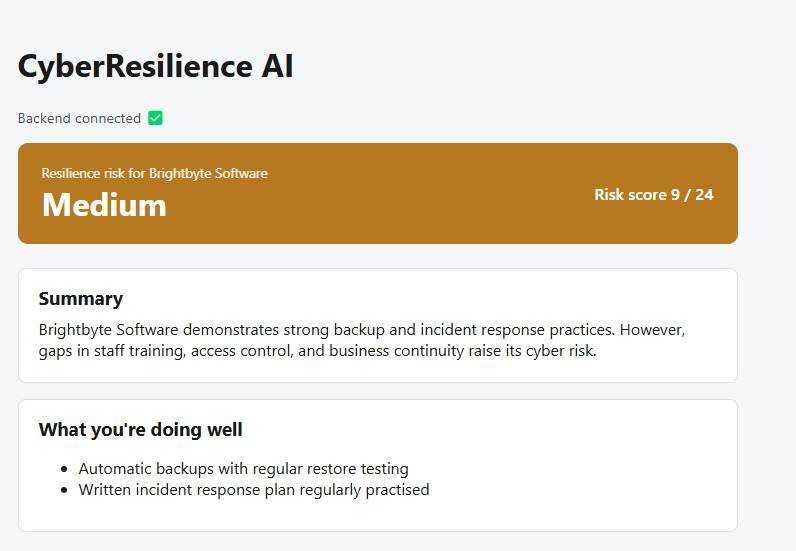
Task: Click the green backend connected checkmark icon
Action: pyautogui.click(x=155, y=118)
